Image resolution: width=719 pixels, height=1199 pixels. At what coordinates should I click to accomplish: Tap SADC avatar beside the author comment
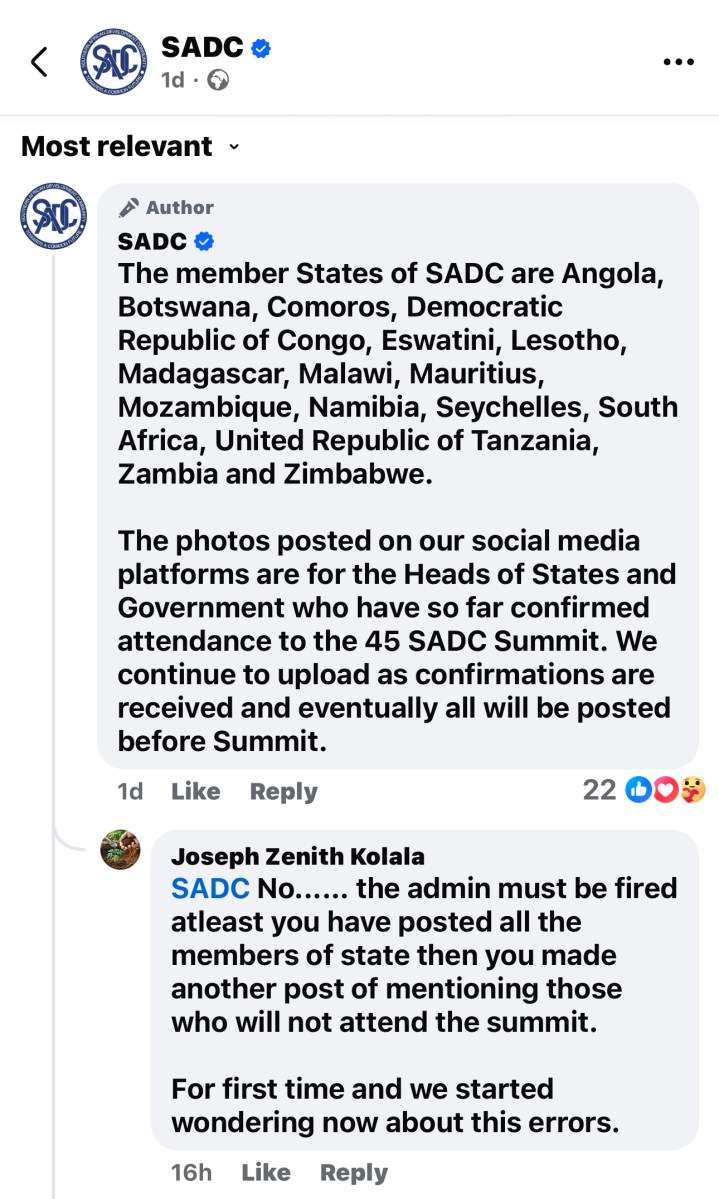pyautogui.click(x=54, y=216)
